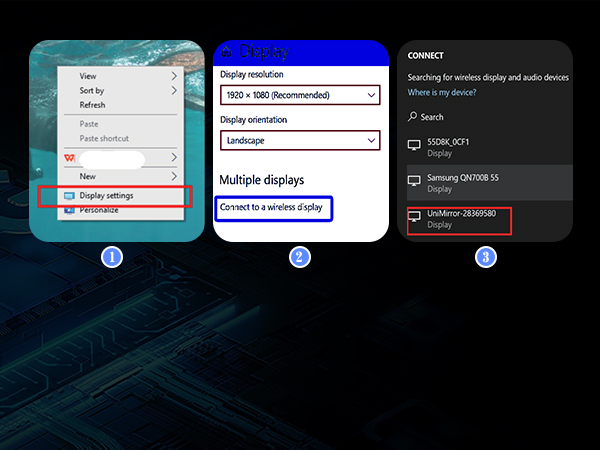600x450 pixels.
Task: Click the step 2 number badge
Action: [x=298, y=257]
